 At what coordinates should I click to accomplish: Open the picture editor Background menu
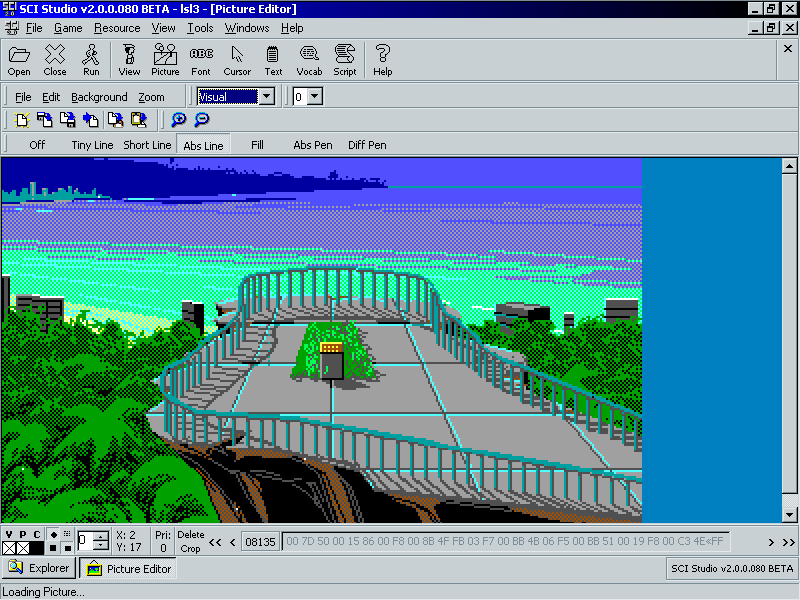[x=99, y=97]
